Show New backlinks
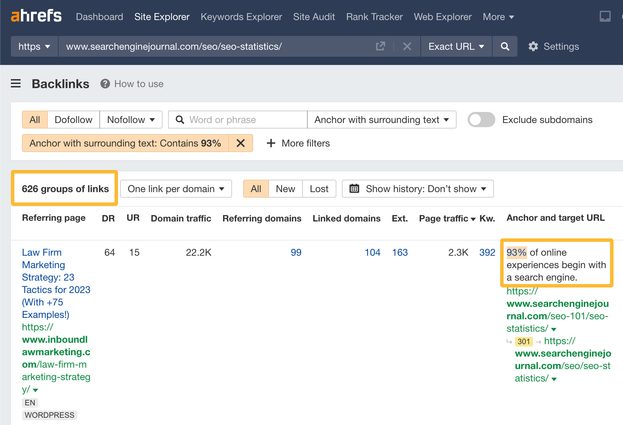The height and width of the screenshot is (425, 623). click(285, 189)
